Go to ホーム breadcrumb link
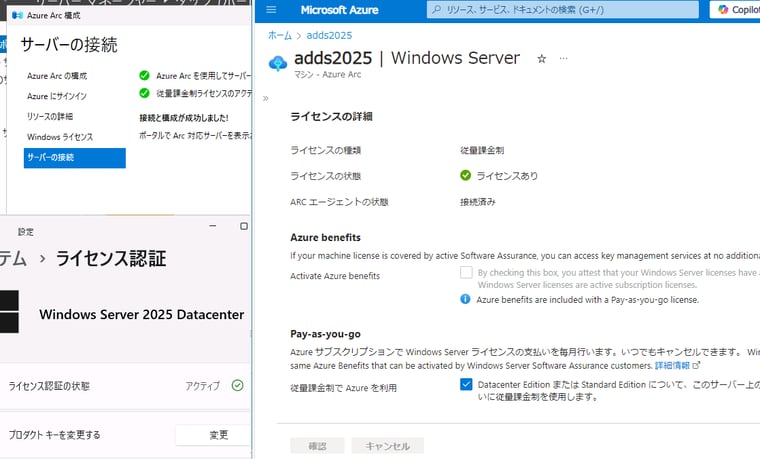Image resolution: width=760 pixels, height=459 pixels. coord(280,35)
